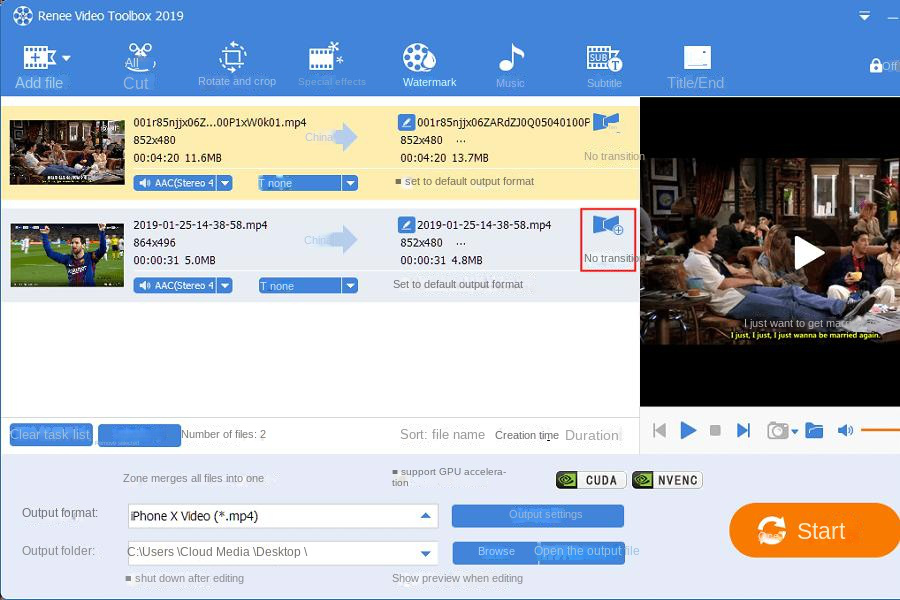Image resolution: width=900 pixels, height=600 pixels.
Task: Open the Watermark tool
Action: click(x=429, y=65)
